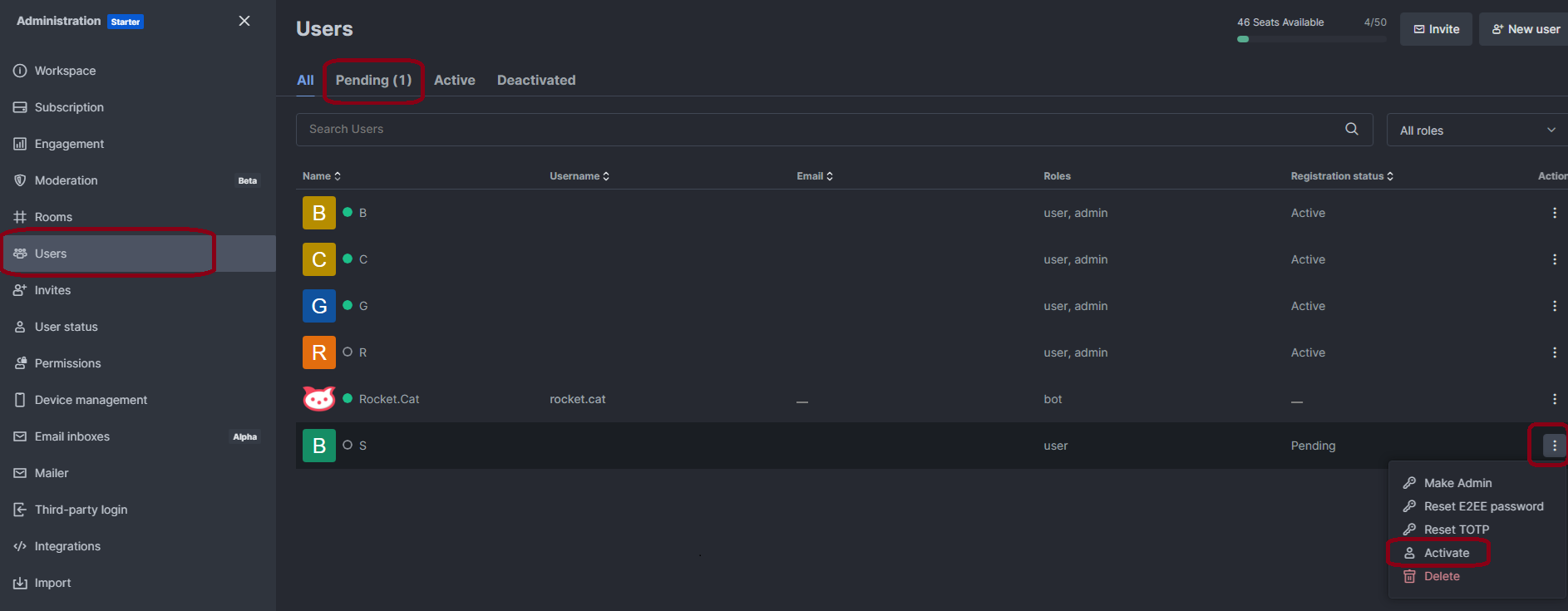Open Device management settings
Image resolution: width=1568 pixels, height=611 pixels.
91,400
